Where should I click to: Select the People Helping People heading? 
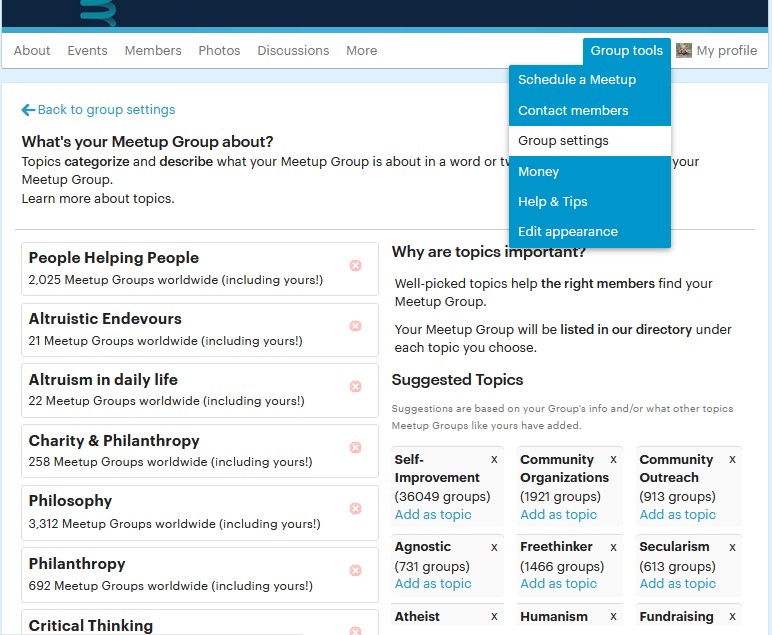click(114, 258)
